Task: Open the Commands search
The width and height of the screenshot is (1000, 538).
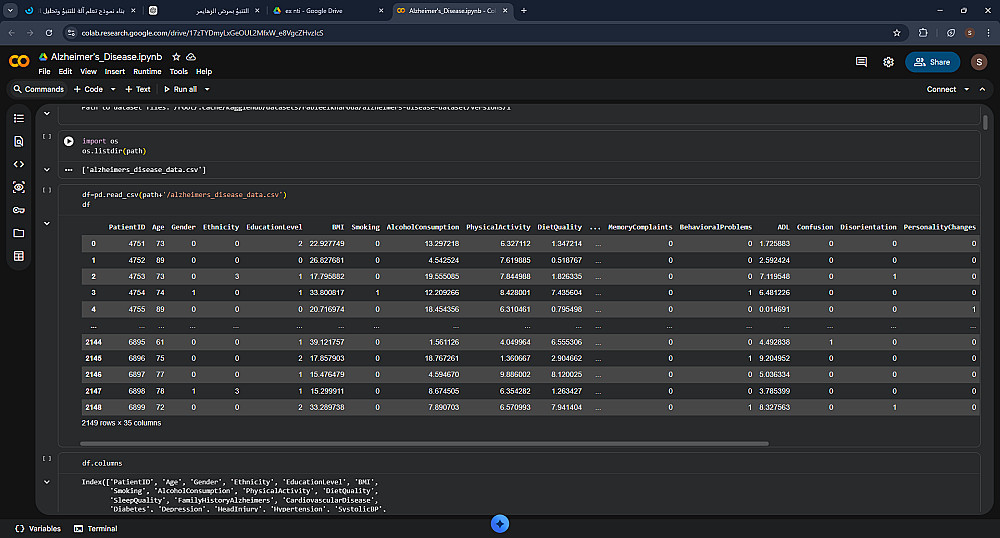Action: (x=39, y=89)
